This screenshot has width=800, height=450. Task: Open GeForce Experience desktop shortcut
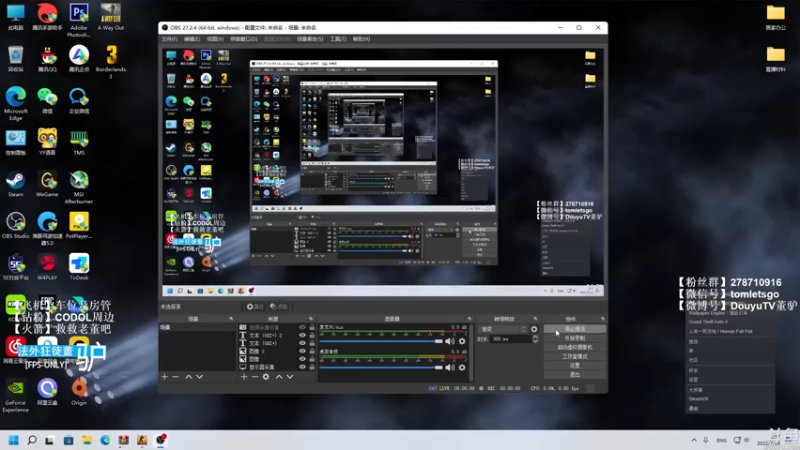pos(15,395)
